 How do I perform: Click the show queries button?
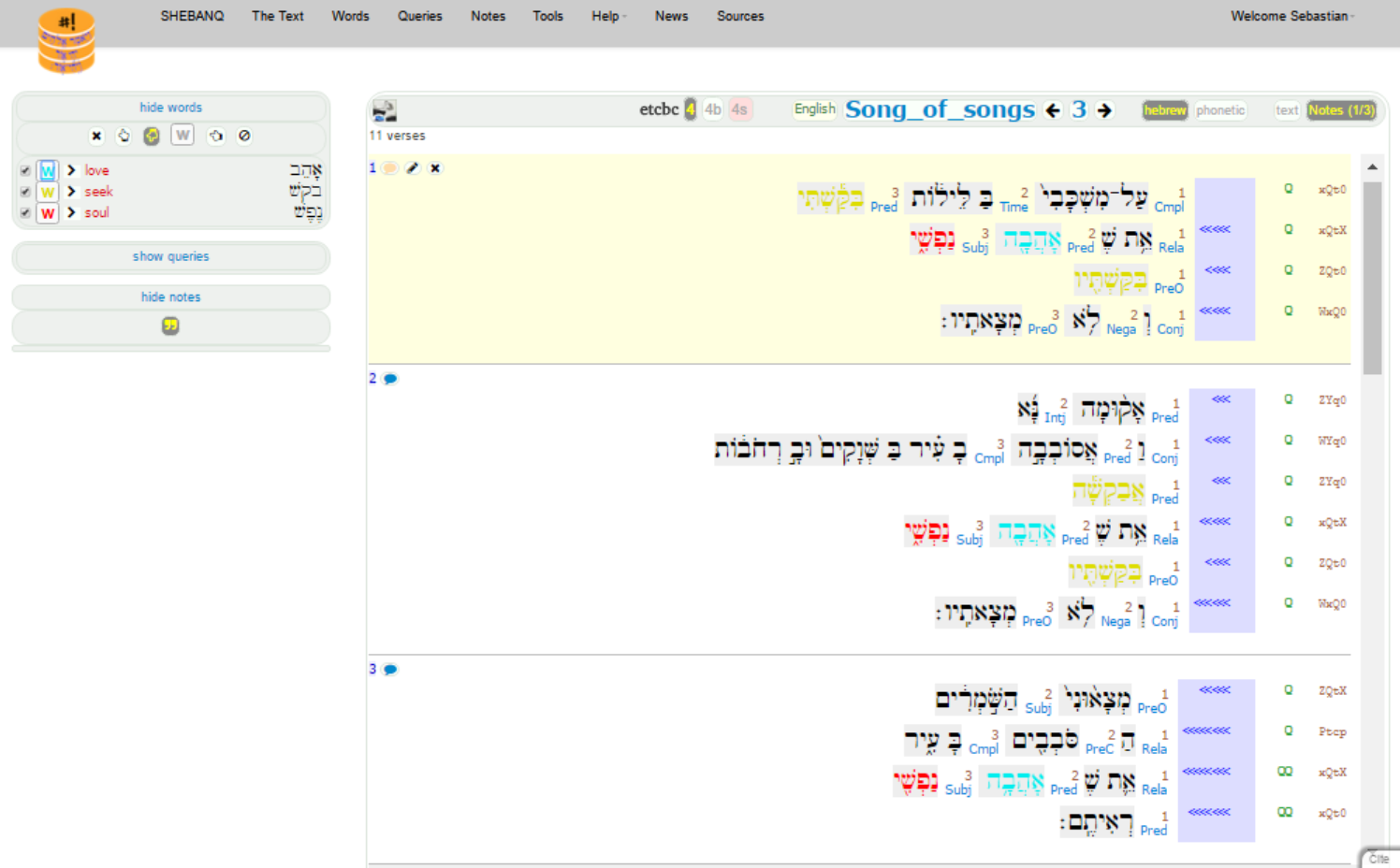point(170,256)
